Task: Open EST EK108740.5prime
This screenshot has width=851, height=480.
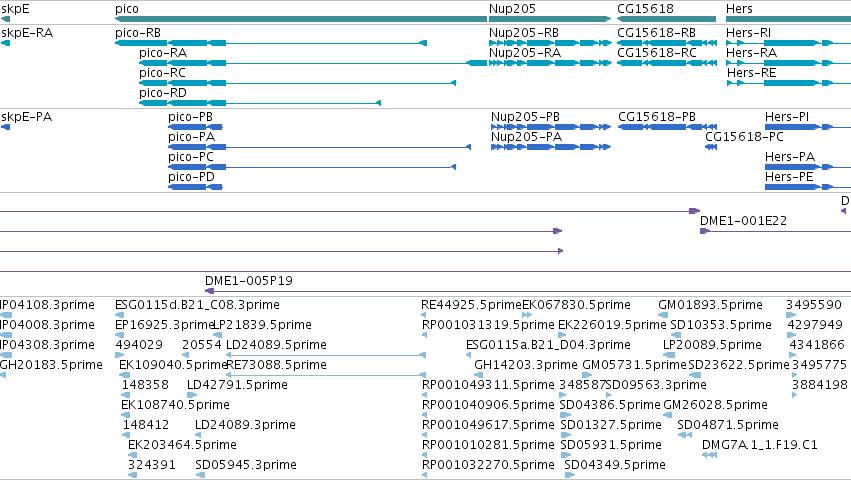Action: point(175,406)
